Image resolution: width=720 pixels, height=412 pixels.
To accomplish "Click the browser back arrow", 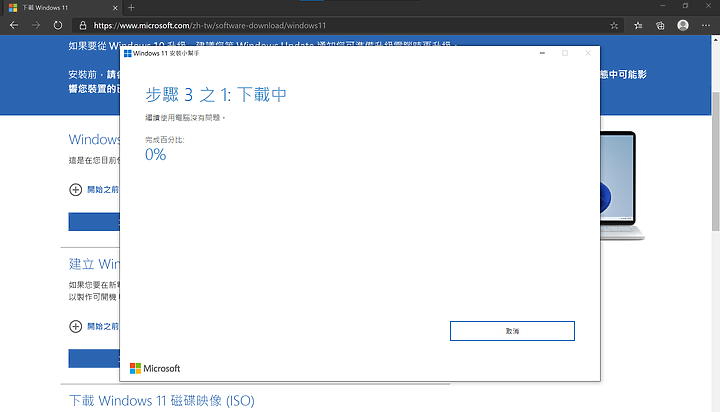I will [14, 25].
